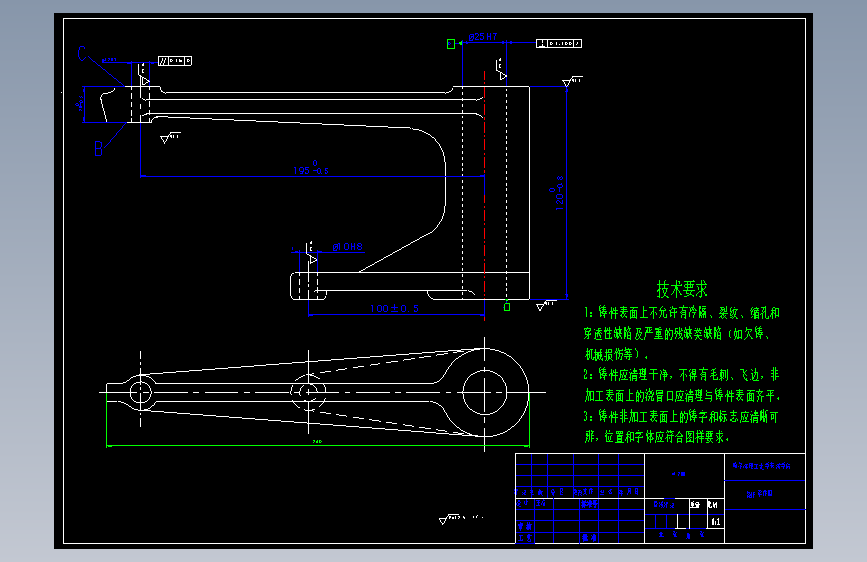This screenshot has height=562, width=867.
Task: Click the large circular boss in the plan view
Action: click(484, 392)
